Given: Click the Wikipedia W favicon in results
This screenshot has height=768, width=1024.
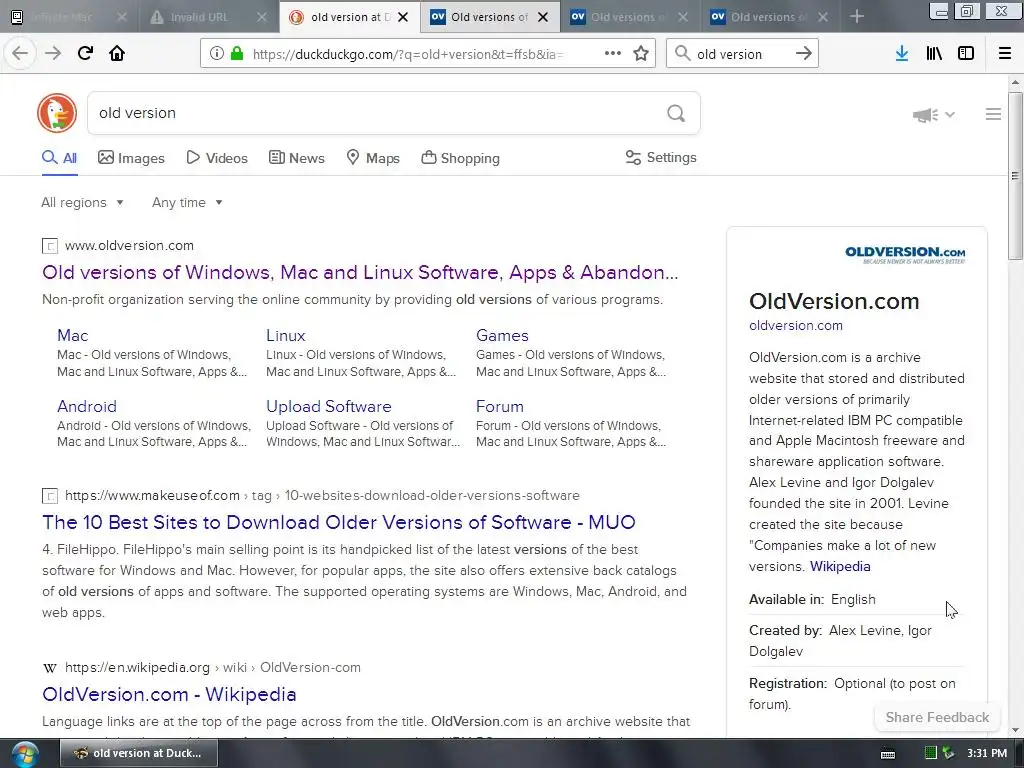Looking at the screenshot, I should tap(50, 668).
